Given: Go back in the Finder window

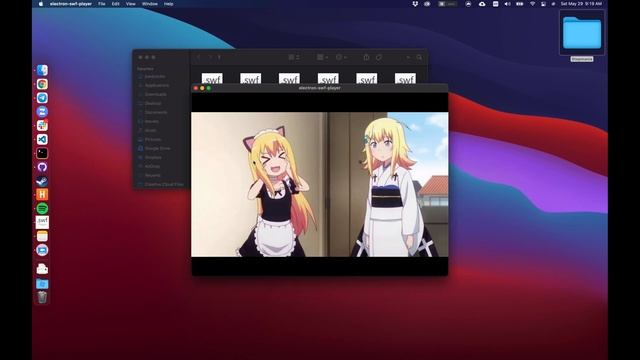Looking at the screenshot, I should pos(199,57).
